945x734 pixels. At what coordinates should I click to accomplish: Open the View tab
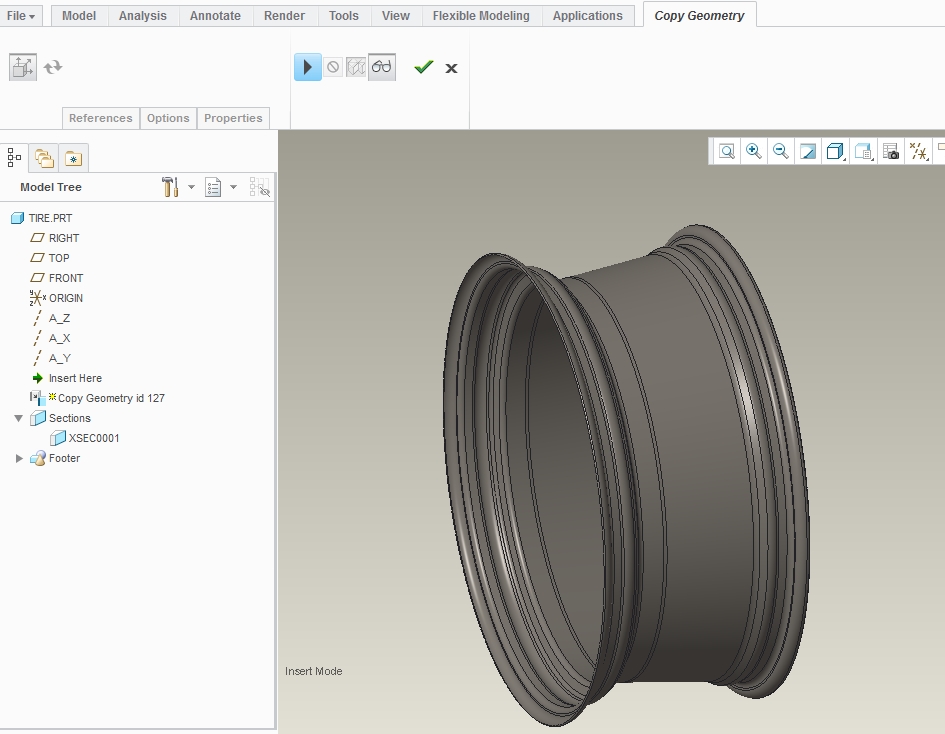[396, 16]
